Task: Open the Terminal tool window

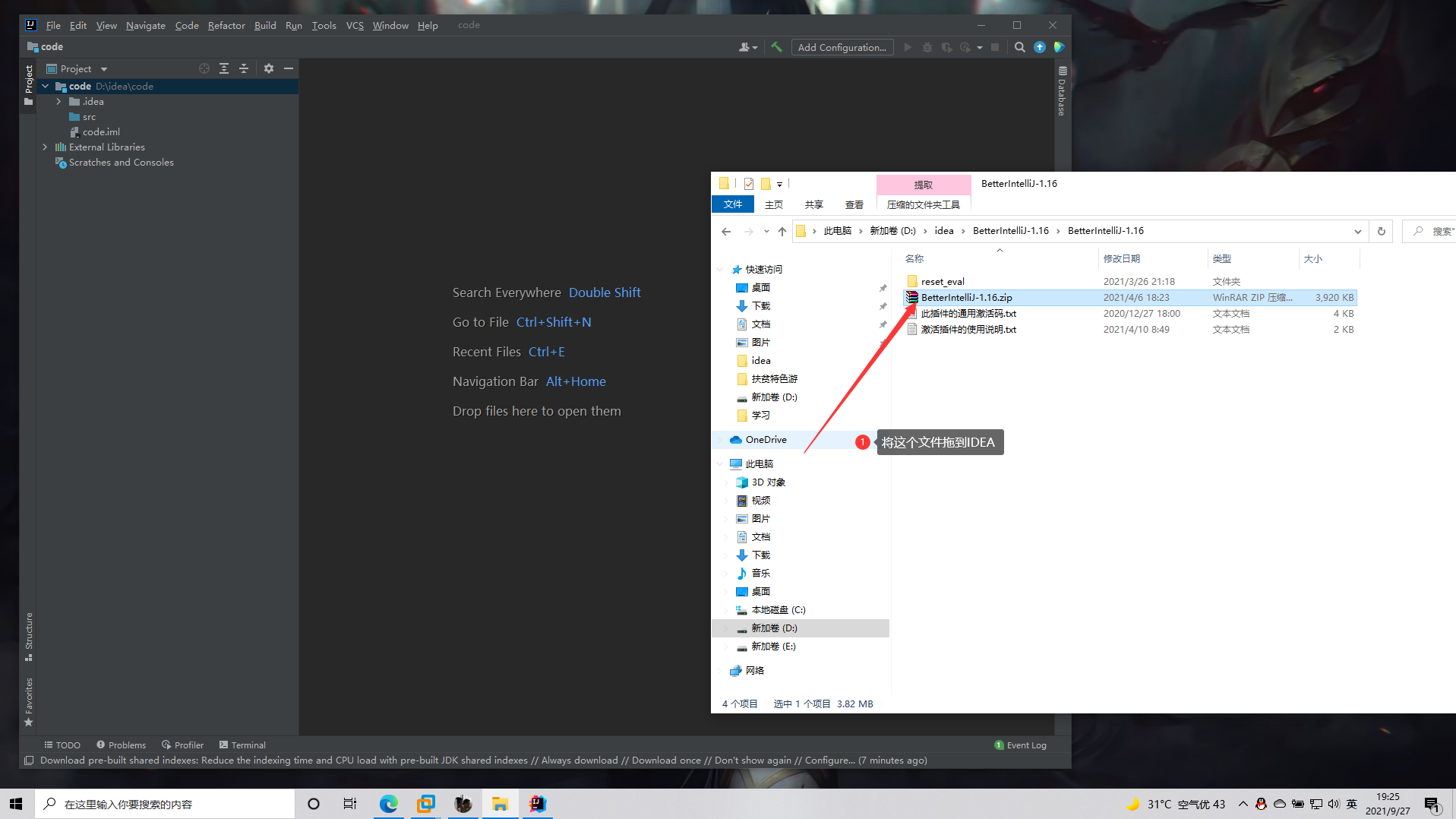Action: tap(242, 745)
